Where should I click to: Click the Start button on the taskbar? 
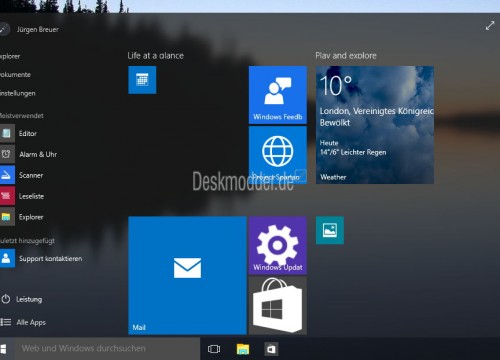(4, 349)
